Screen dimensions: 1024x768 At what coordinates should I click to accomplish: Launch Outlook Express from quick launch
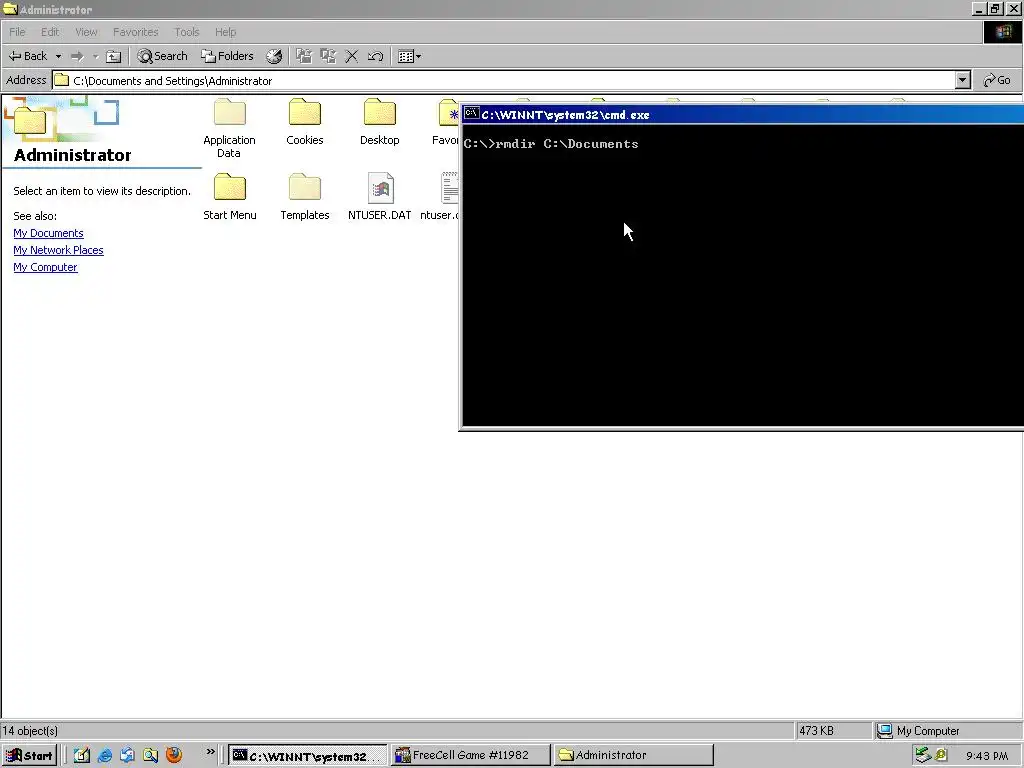[127, 756]
